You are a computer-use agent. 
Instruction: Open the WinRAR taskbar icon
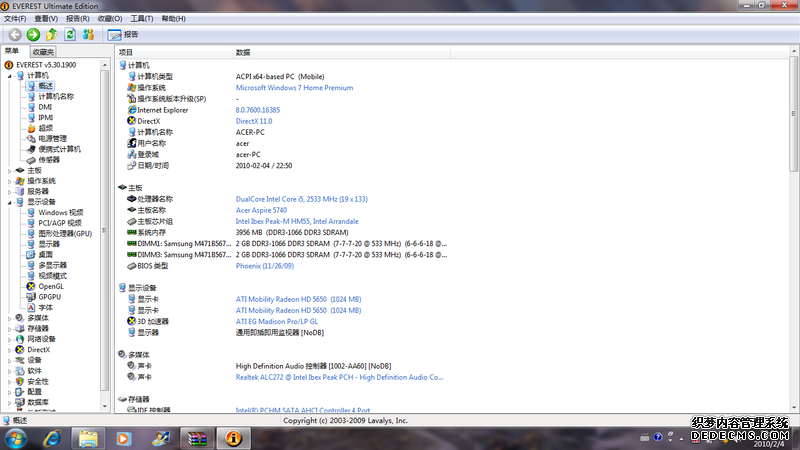pyautogui.click(x=197, y=438)
